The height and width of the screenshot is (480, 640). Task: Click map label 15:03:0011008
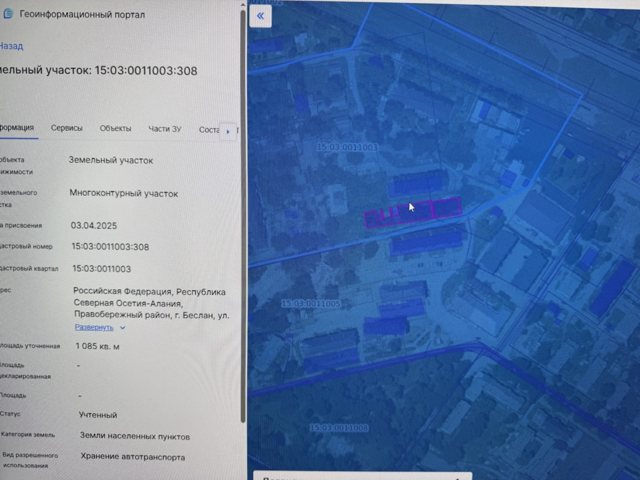tap(339, 428)
